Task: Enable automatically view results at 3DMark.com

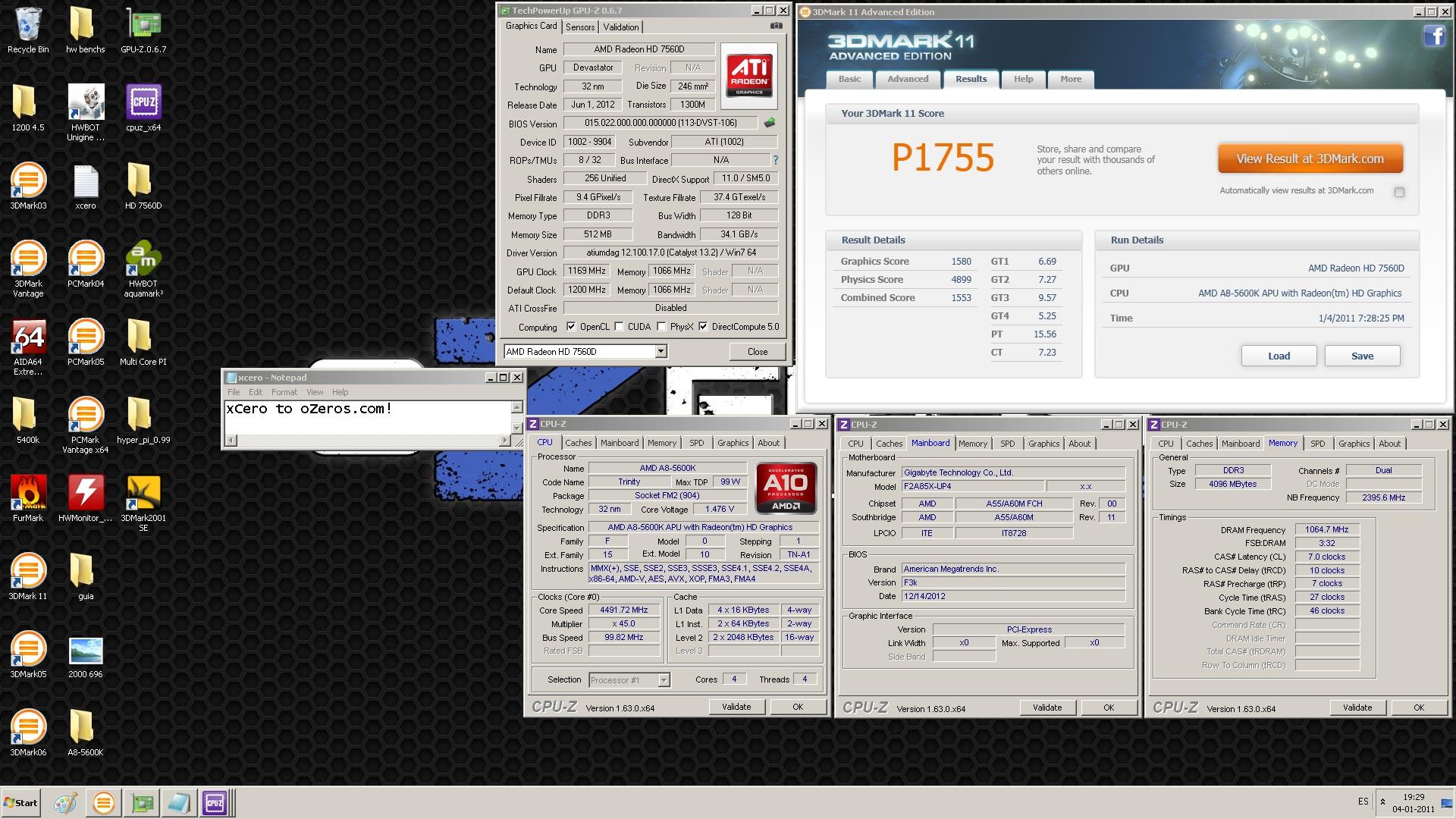Action: (x=1399, y=192)
